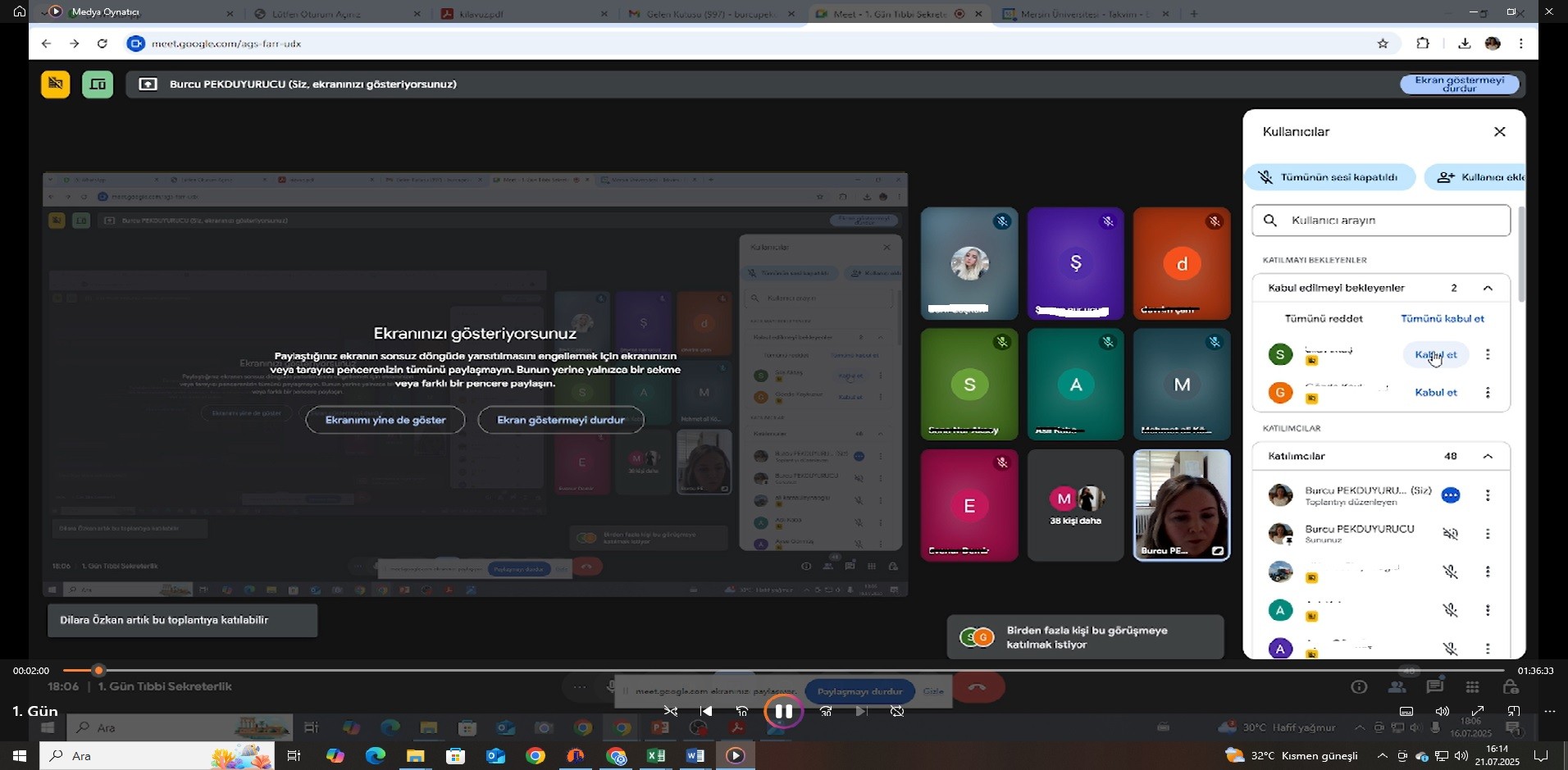Reload the Google Meet page
The image size is (1568, 770).
pyautogui.click(x=102, y=43)
